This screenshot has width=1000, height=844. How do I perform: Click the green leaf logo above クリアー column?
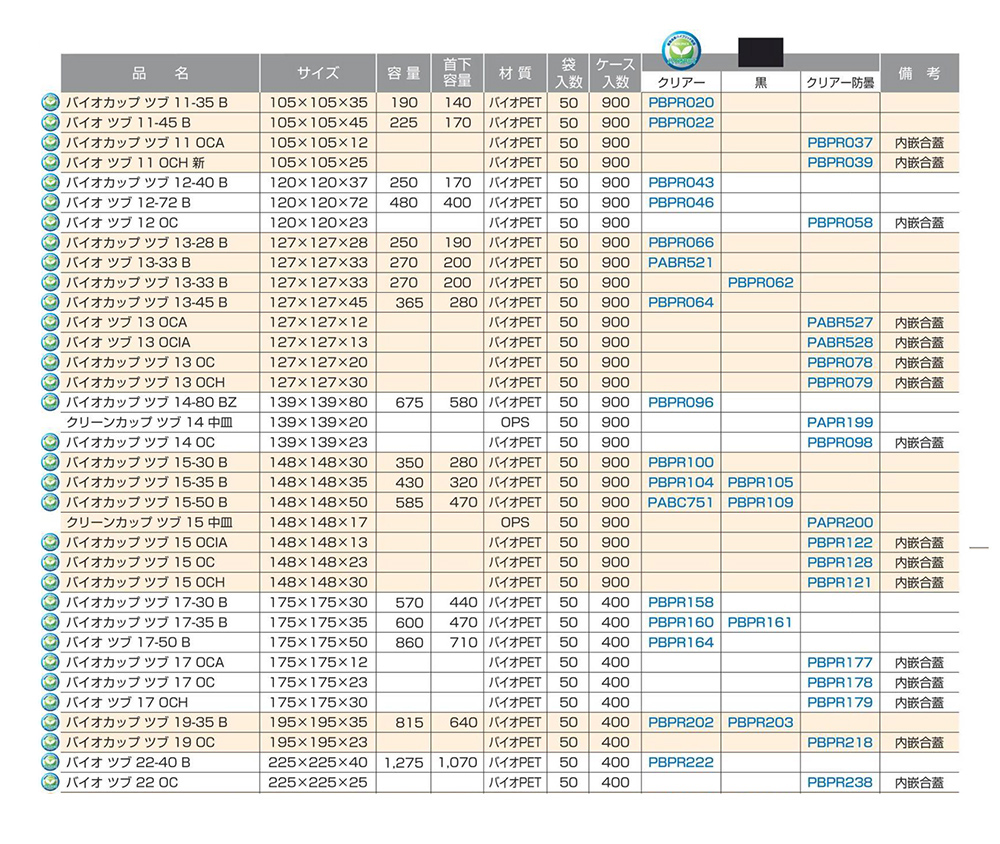(680, 48)
